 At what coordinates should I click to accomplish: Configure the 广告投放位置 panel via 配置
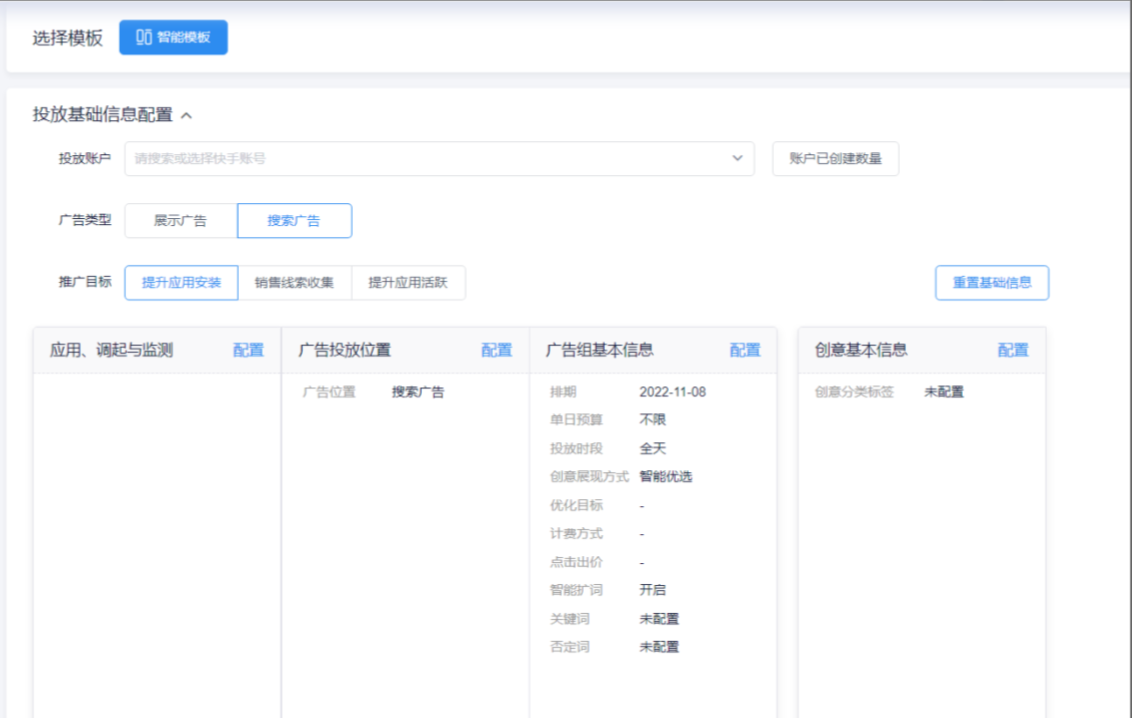496,351
